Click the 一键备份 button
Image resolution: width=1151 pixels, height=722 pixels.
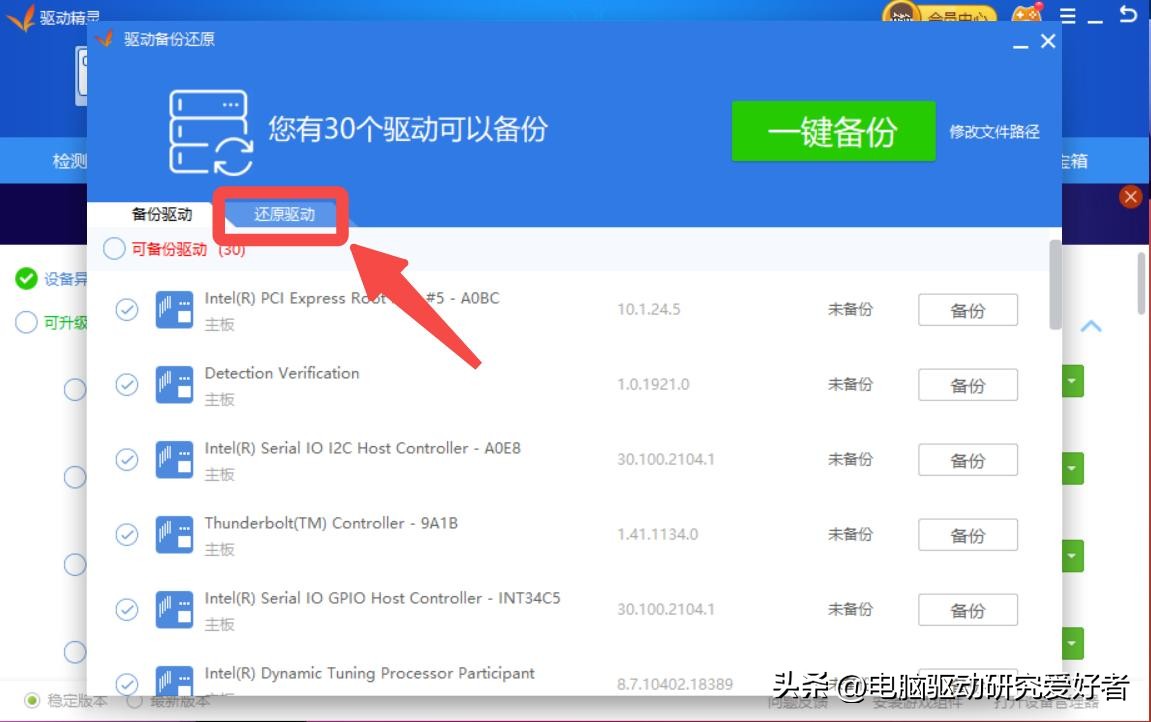pyautogui.click(x=834, y=131)
